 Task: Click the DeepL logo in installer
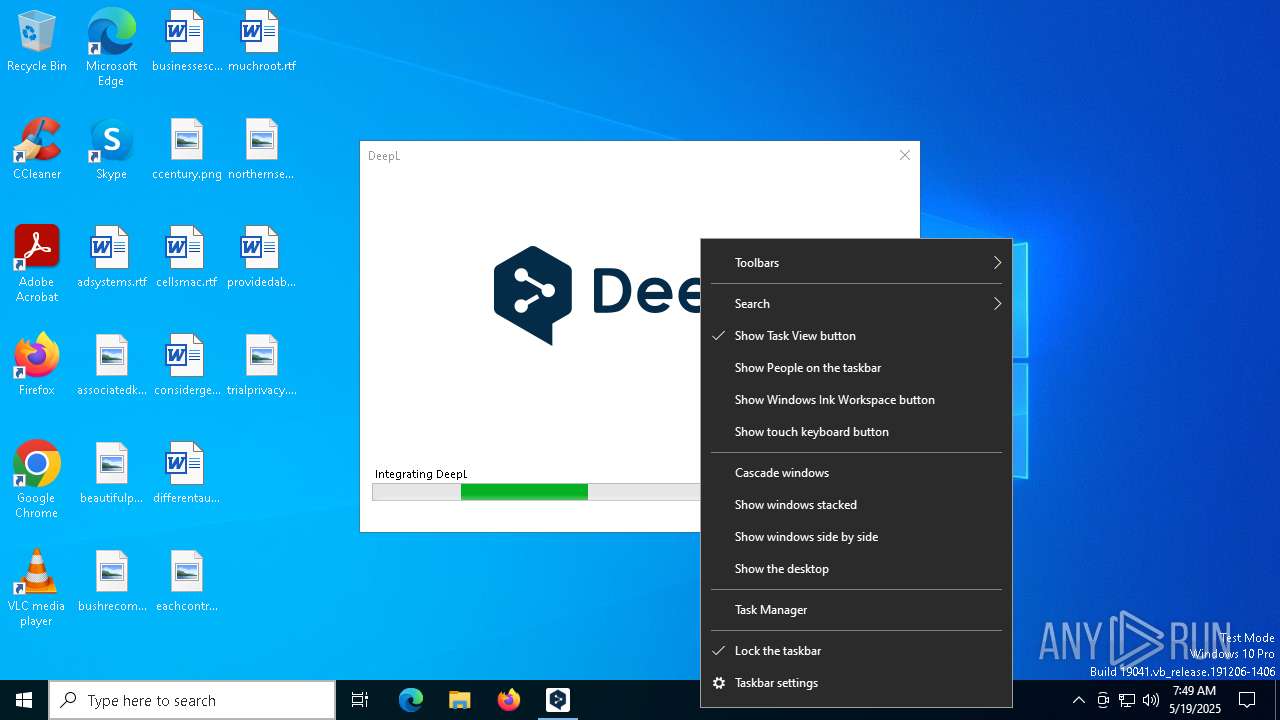point(597,295)
